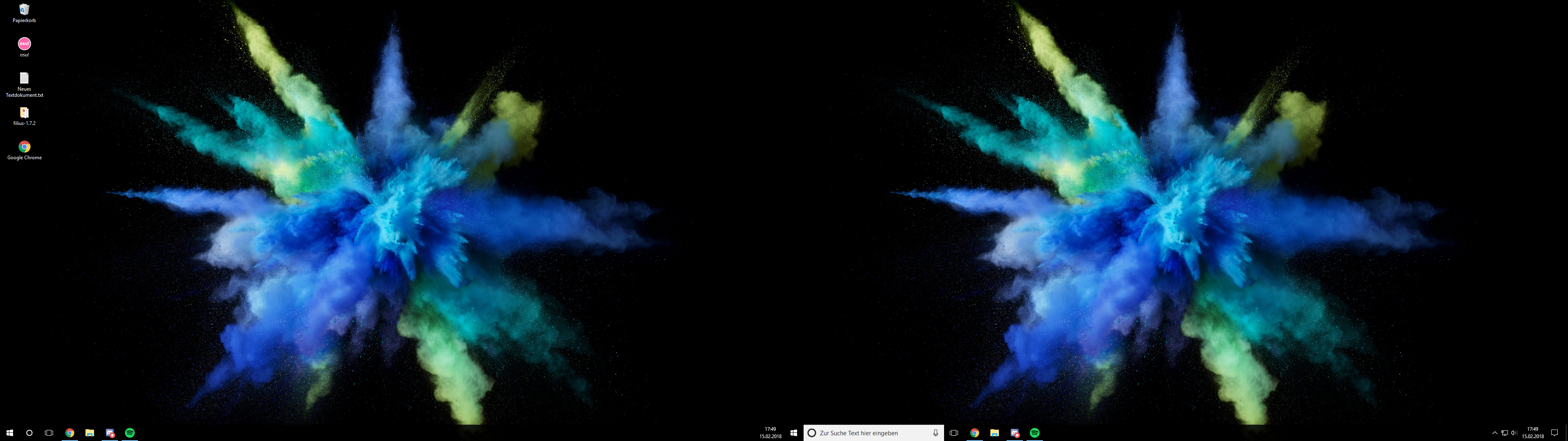Open the Action Center notification icon
Image resolution: width=1568 pixels, height=441 pixels.
(x=1554, y=433)
